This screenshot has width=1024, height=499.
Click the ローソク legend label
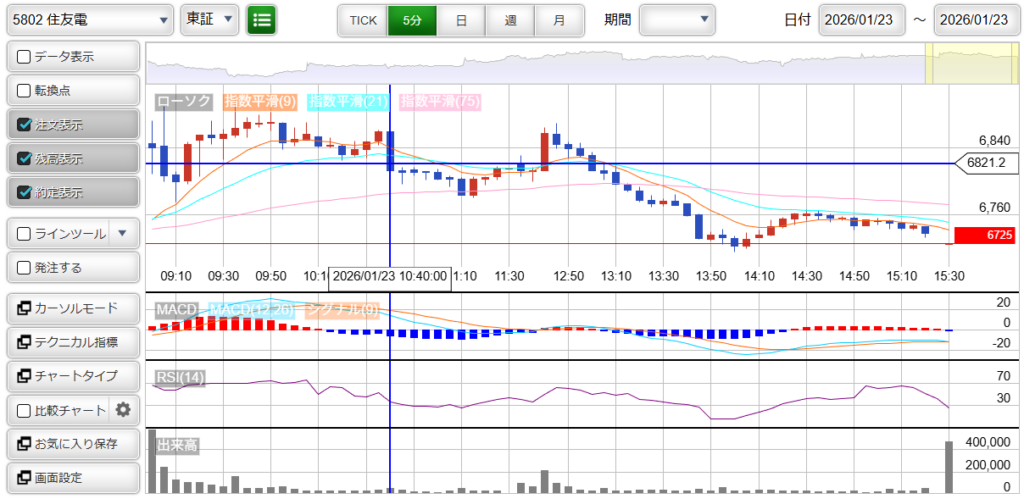tap(185, 101)
